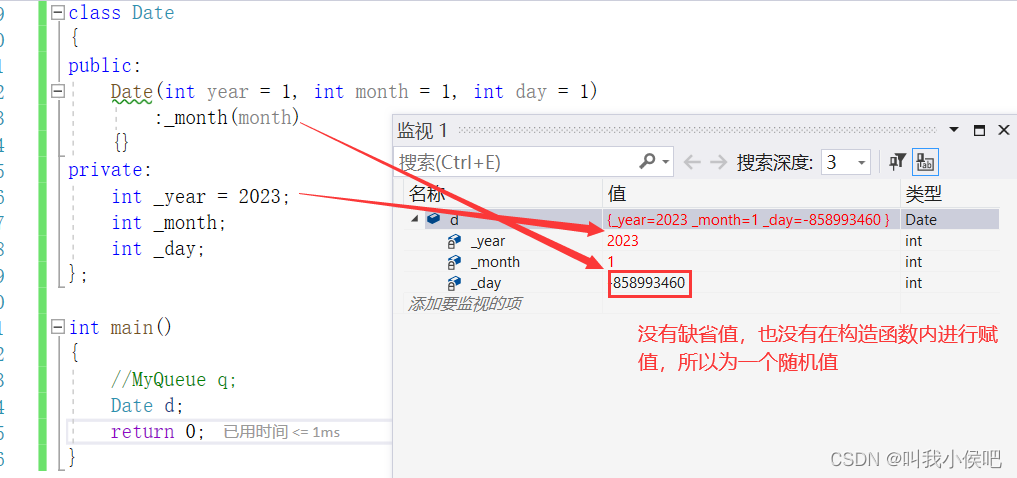The width and height of the screenshot is (1017, 478).
Task: Close the 监视 1 panel
Action: (1003, 130)
